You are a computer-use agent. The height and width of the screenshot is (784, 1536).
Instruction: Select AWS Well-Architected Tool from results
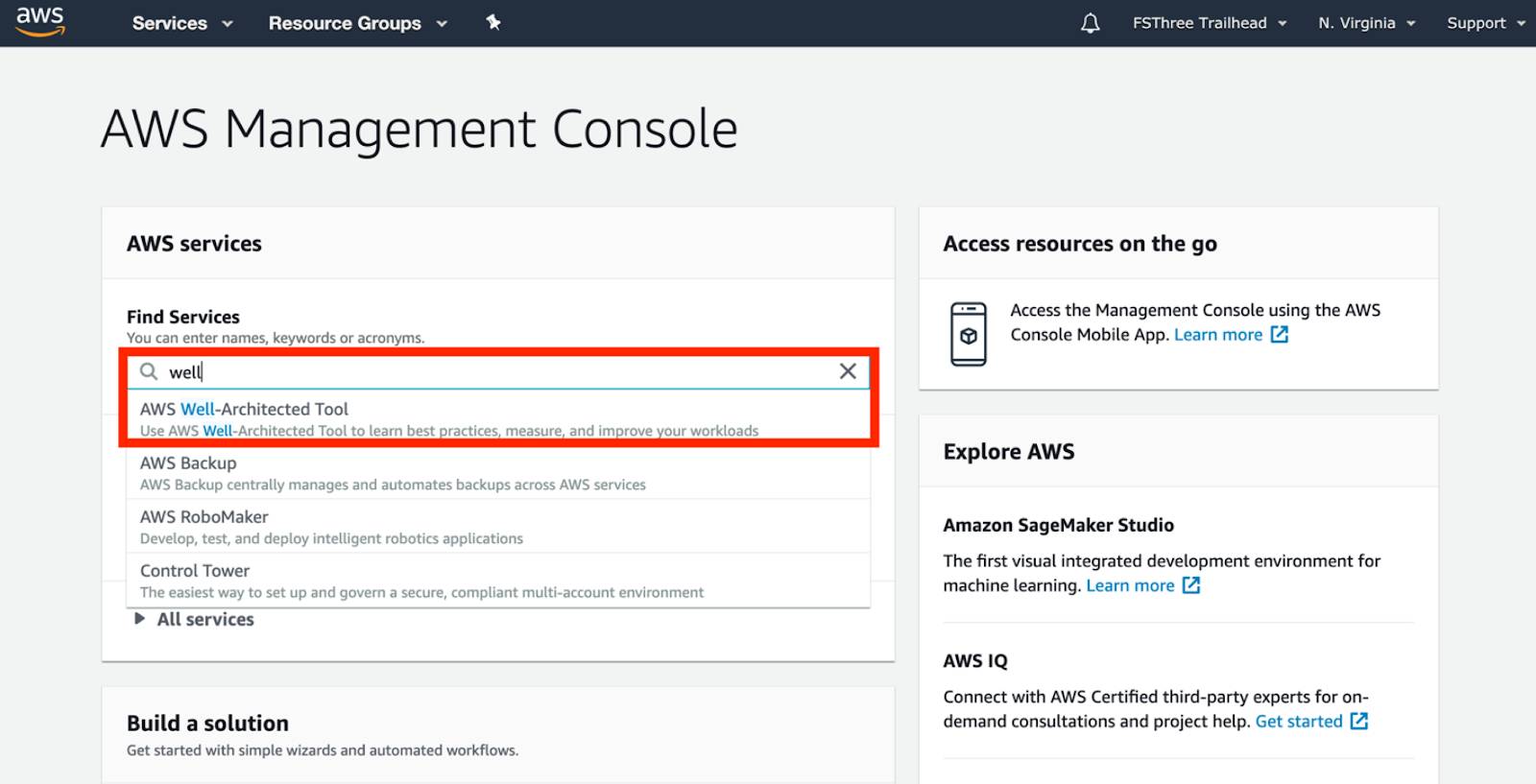point(498,418)
